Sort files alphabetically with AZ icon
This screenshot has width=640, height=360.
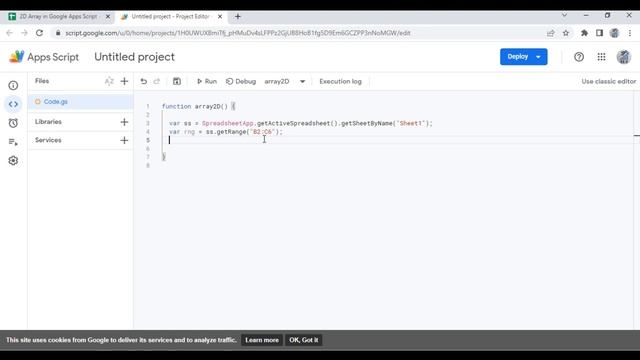click(109, 81)
